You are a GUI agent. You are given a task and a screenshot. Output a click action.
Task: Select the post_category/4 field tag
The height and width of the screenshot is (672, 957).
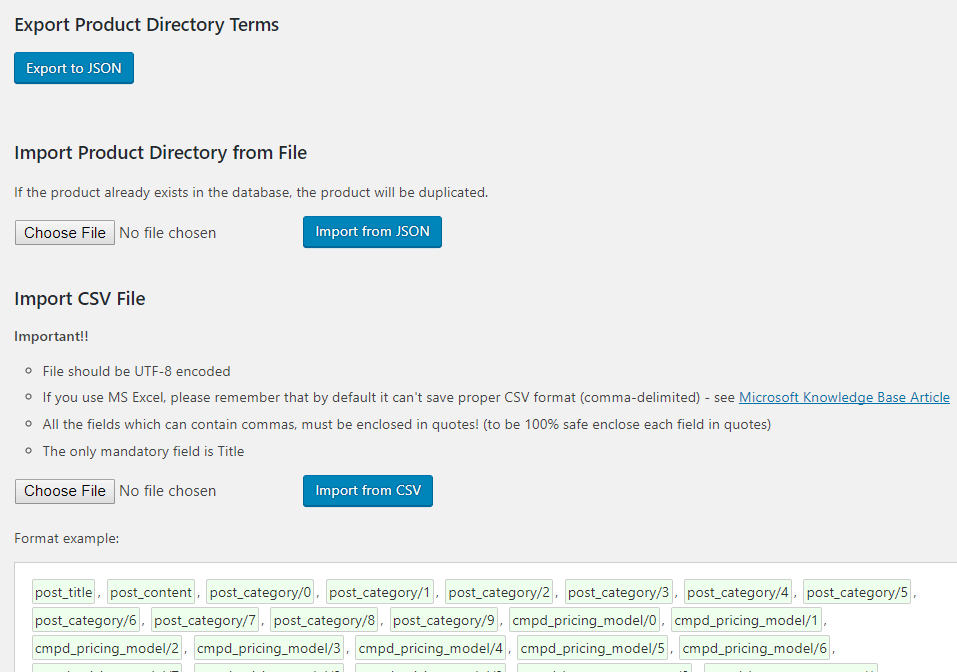(738, 592)
